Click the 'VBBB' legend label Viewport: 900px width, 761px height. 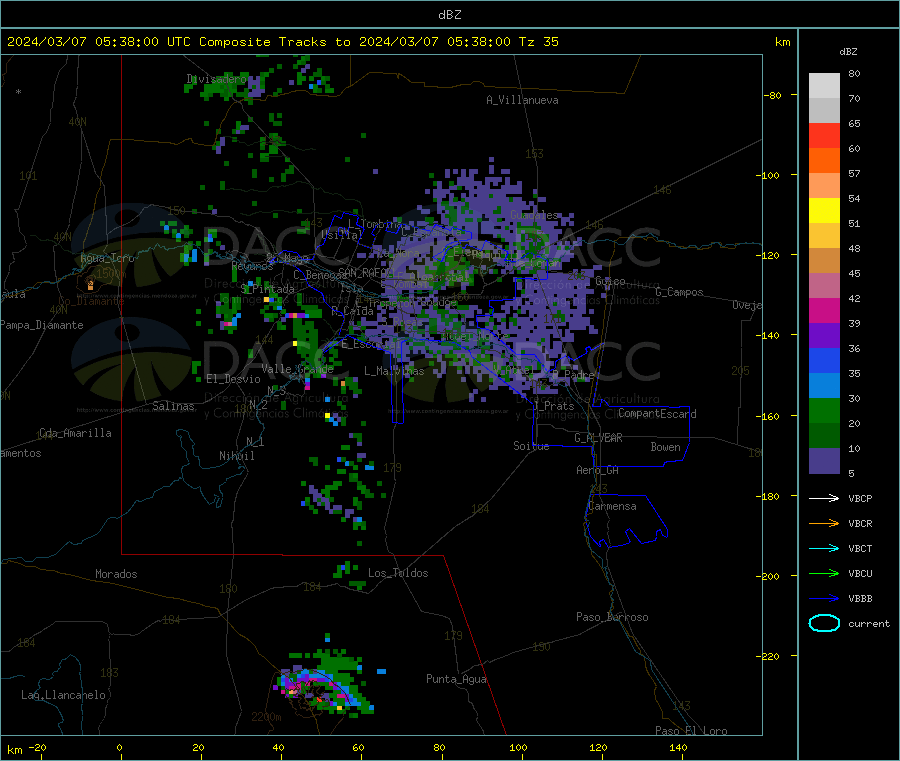[860, 599]
